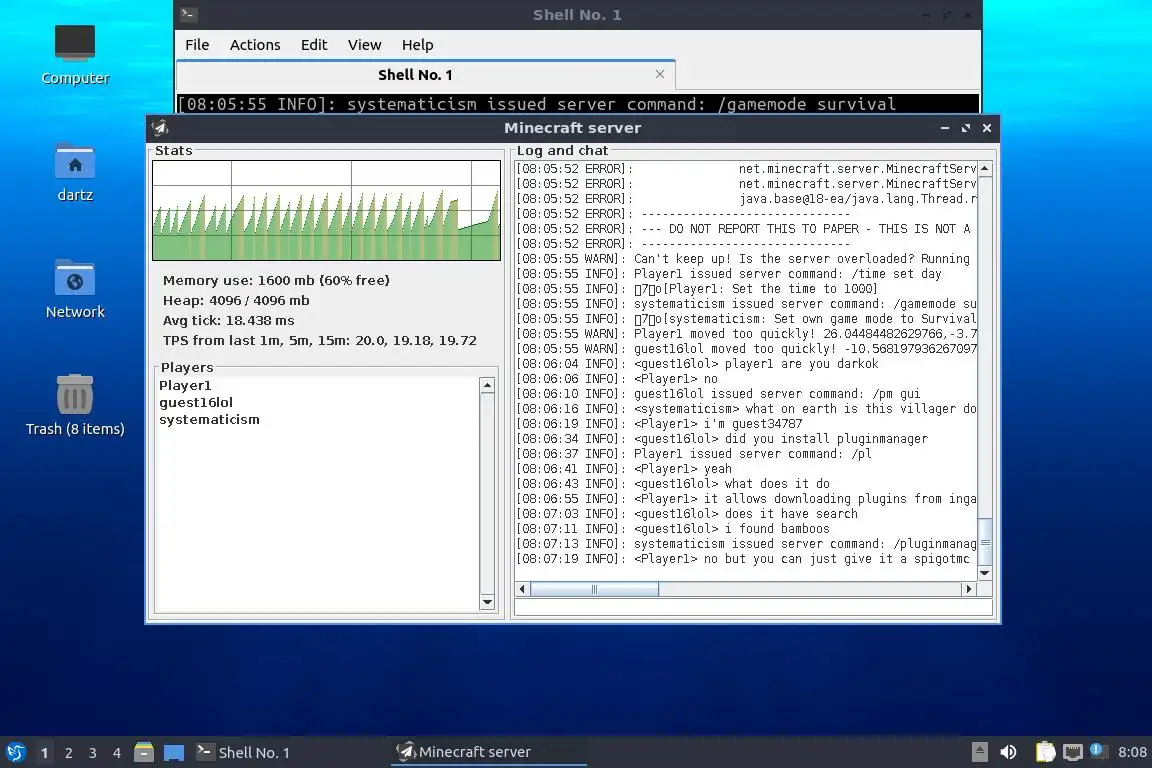Click the removable media tray icon
This screenshot has height=768, width=1152.
(979, 752)
